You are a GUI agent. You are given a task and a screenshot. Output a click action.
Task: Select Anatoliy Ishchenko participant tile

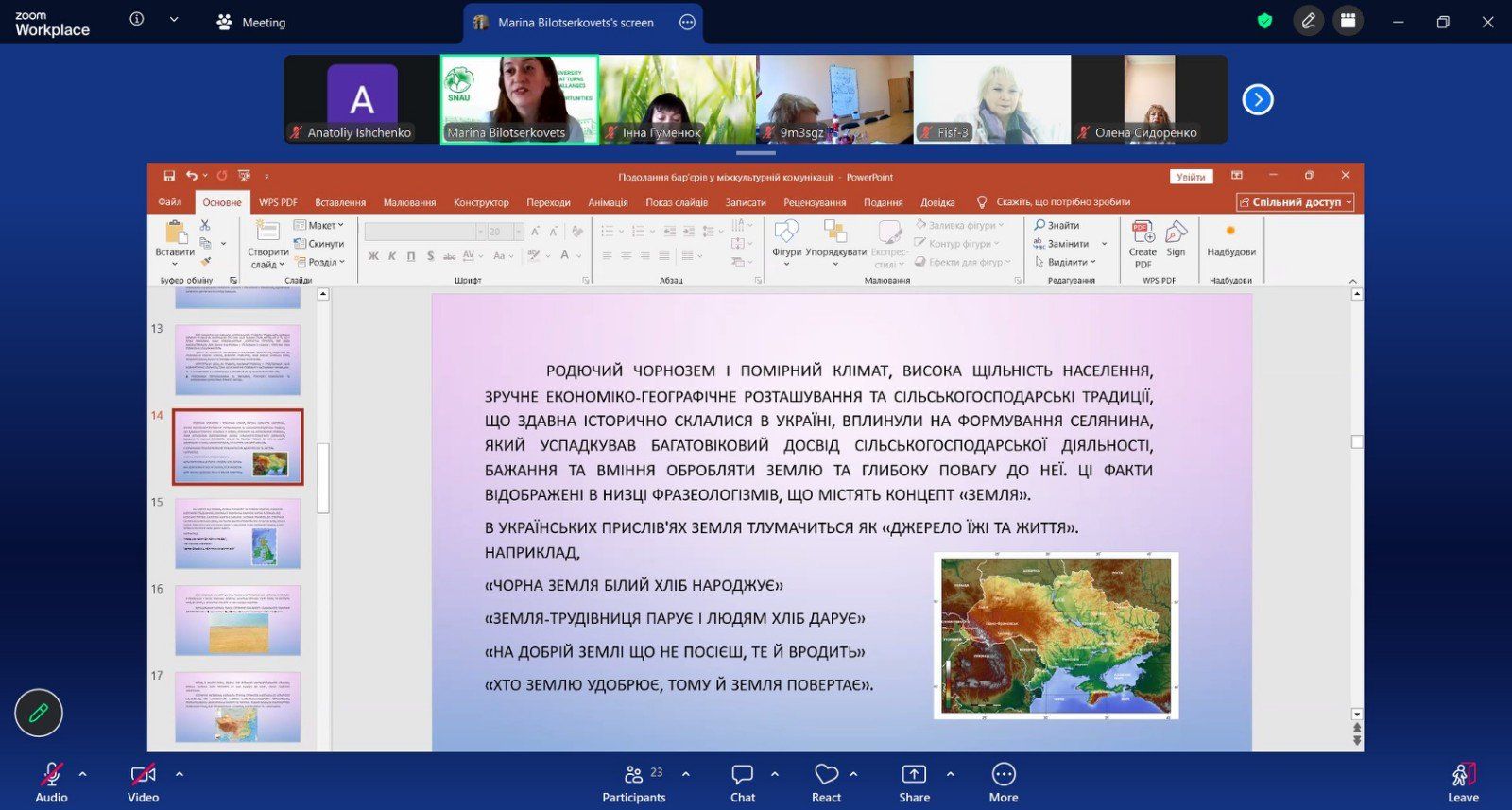point(361,98)
